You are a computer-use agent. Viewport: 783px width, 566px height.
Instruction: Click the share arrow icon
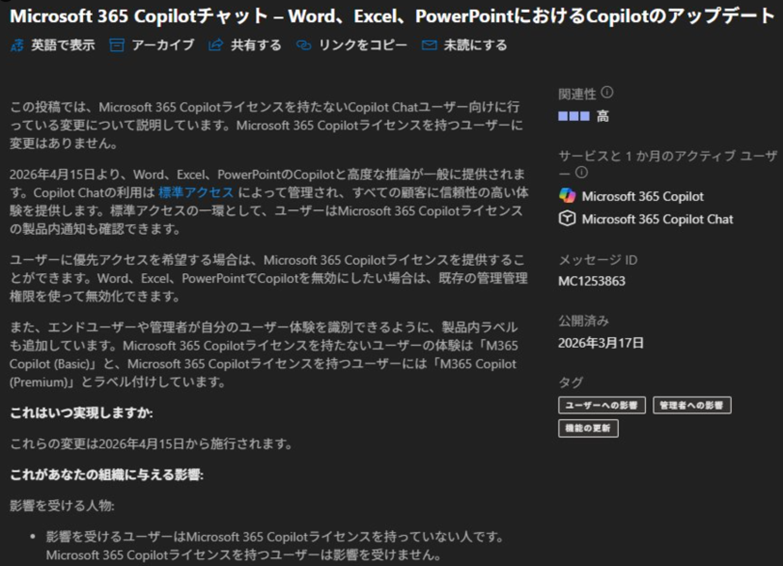[x=215, y=45]
